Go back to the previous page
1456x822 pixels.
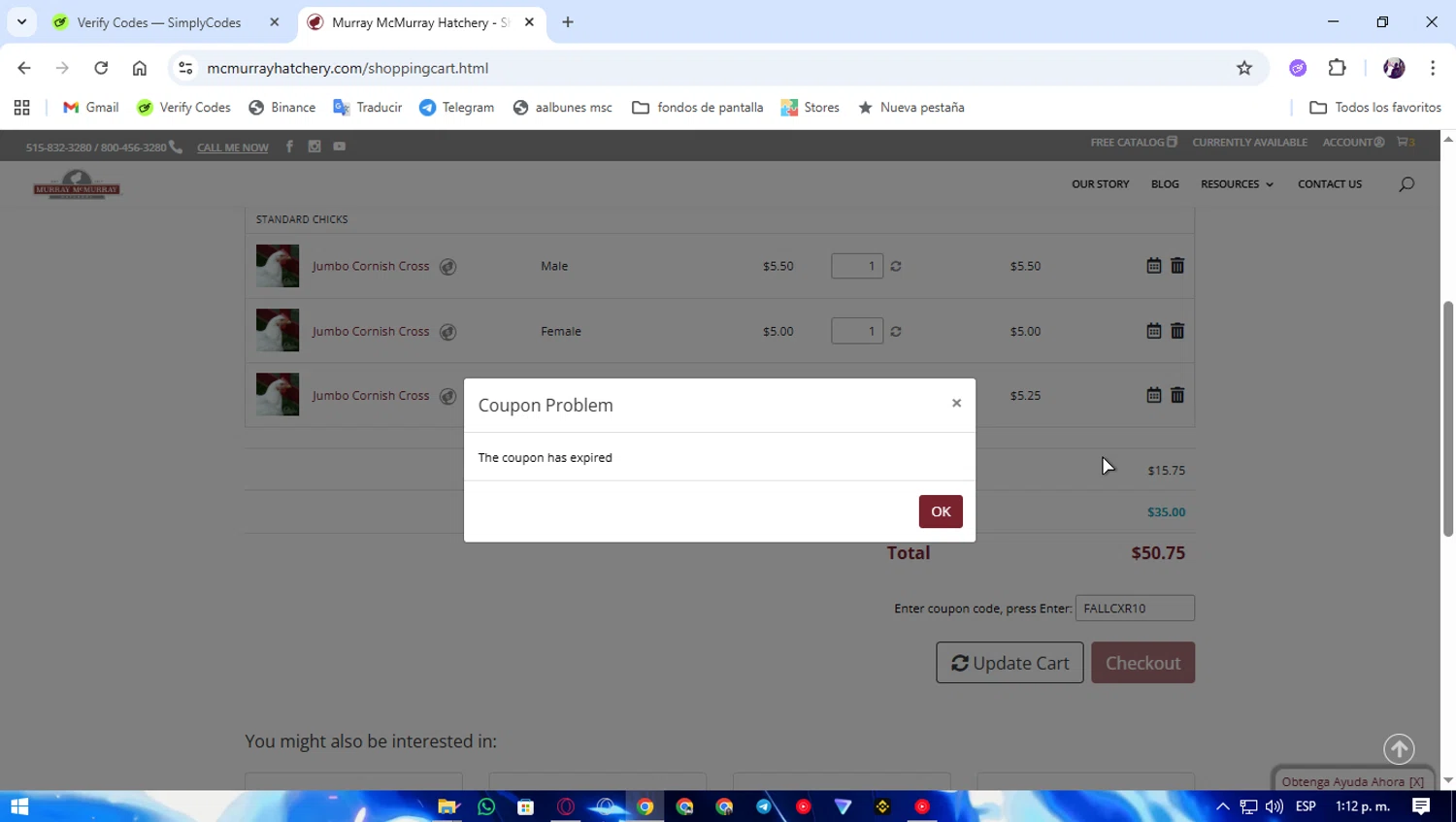tap(24, 68)
